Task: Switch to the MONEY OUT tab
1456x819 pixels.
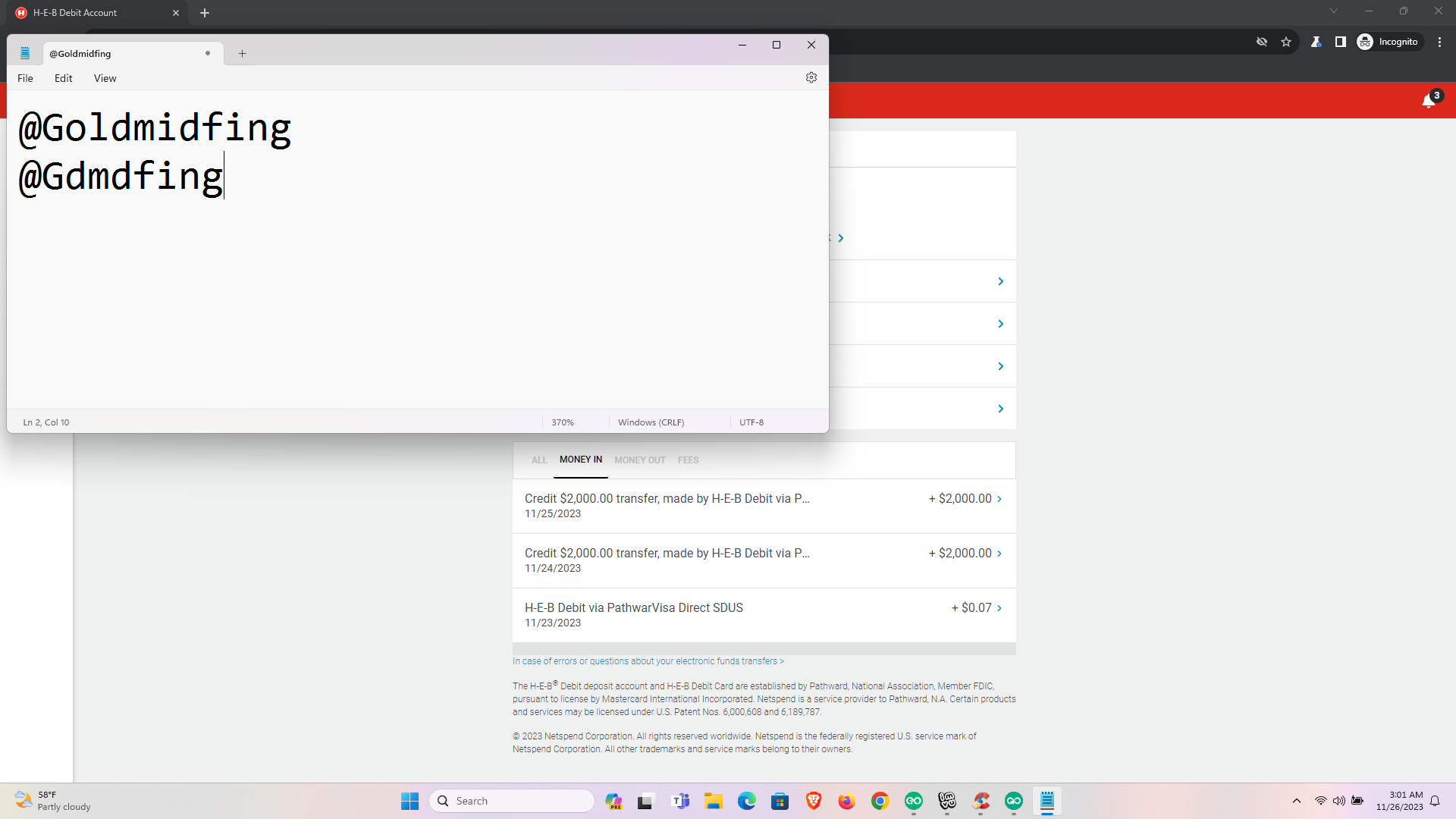Action: [x=640, y=460]
